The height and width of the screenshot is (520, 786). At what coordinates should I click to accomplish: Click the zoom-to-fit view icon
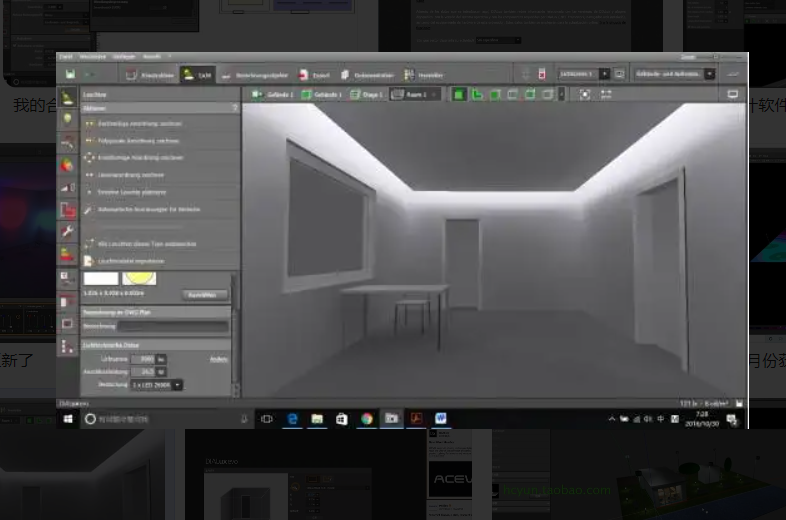[584, 94]
